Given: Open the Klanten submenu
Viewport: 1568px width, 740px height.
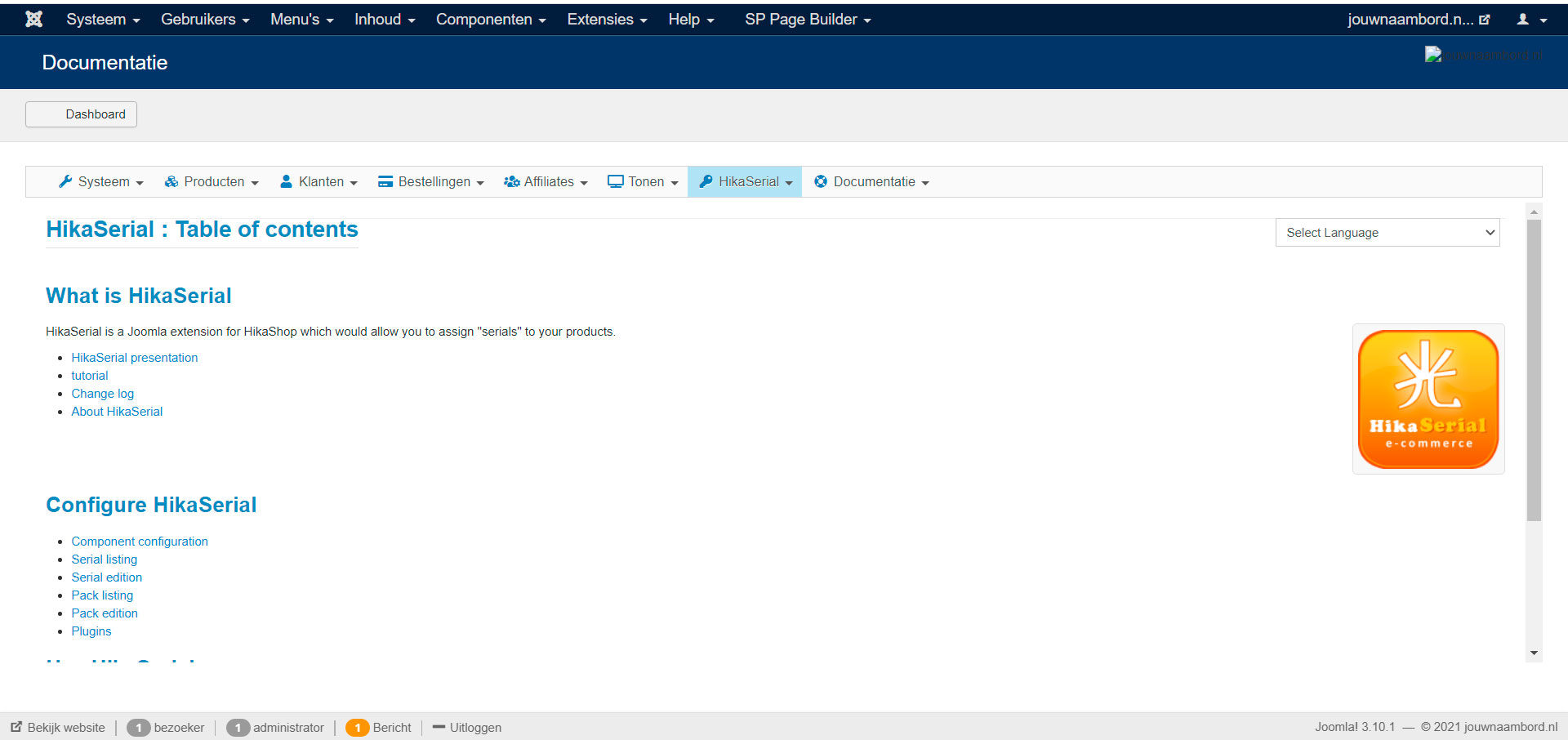Looking at the screenshot, I should [318, 181].
